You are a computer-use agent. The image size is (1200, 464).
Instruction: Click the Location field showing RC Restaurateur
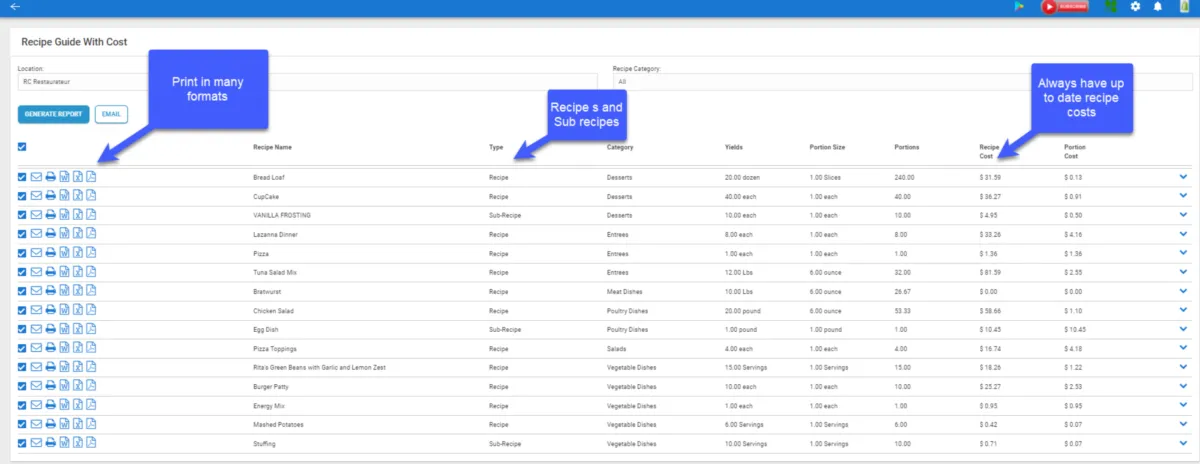pos(80,82)
